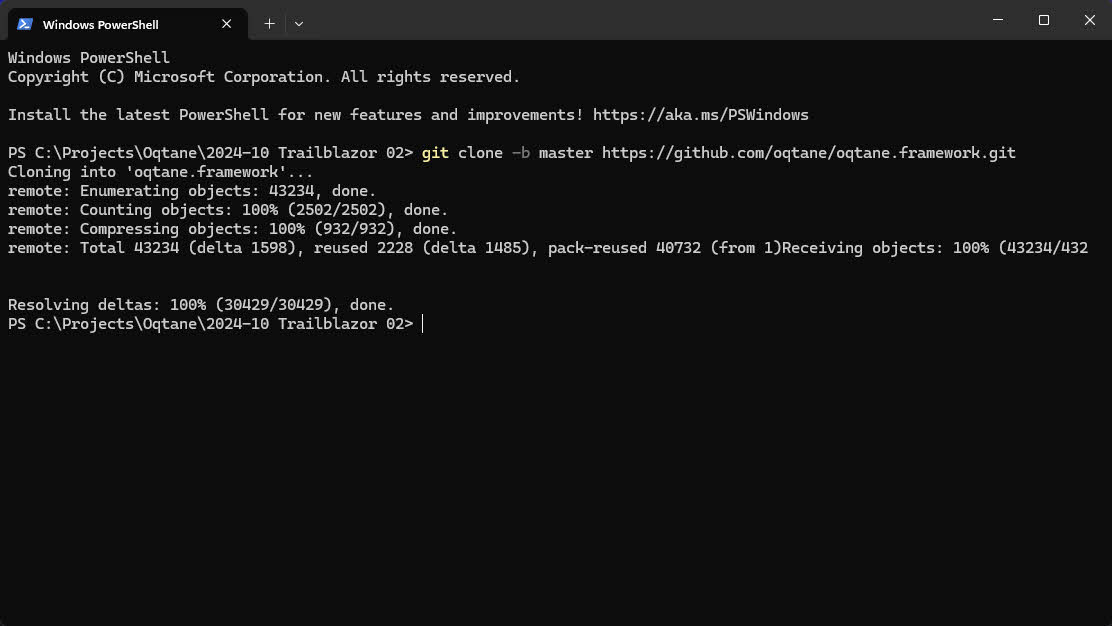
Task: Open the oqtane.framework.git GitHub URL
Action: coord(808,153)
